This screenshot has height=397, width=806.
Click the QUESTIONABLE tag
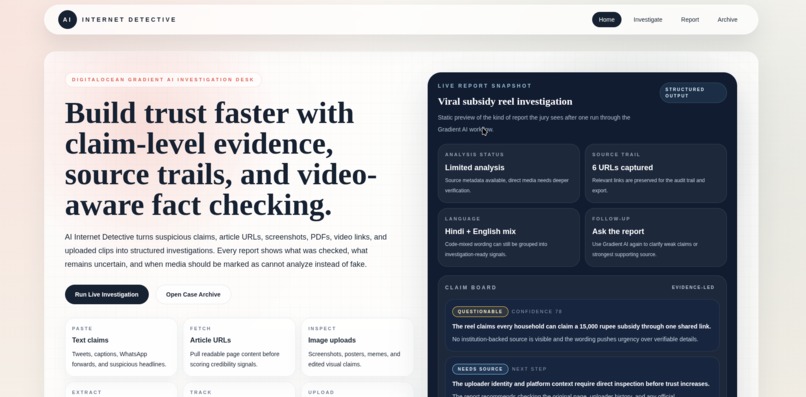coord(480,312)
